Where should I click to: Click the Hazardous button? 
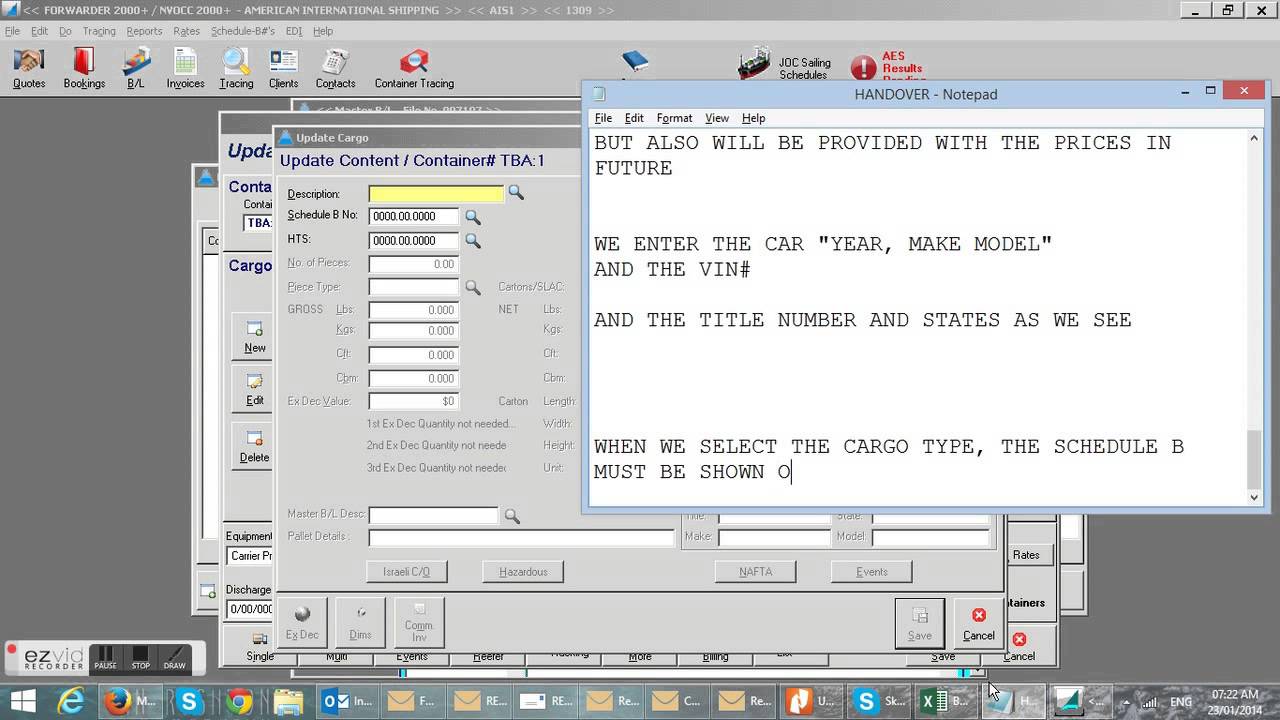[523, 572]
